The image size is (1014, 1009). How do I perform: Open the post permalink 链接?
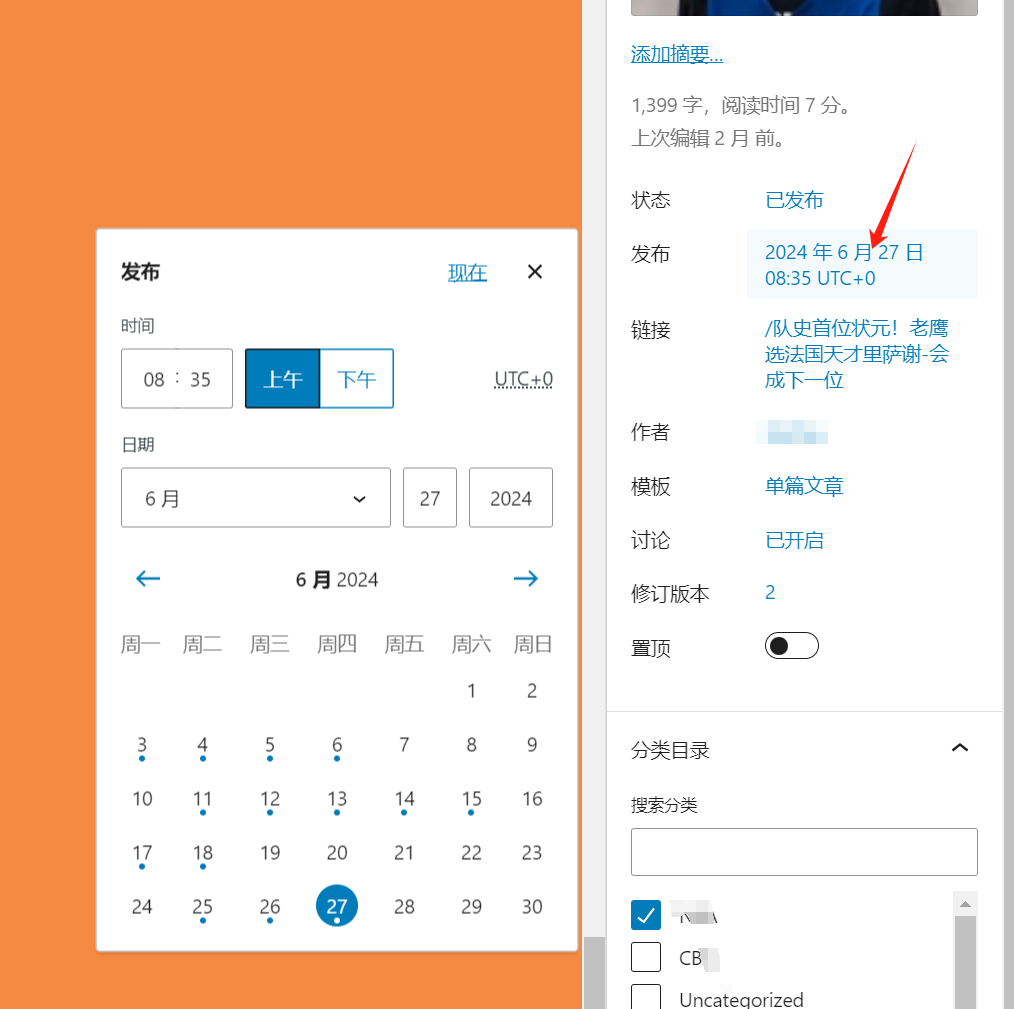857,354
